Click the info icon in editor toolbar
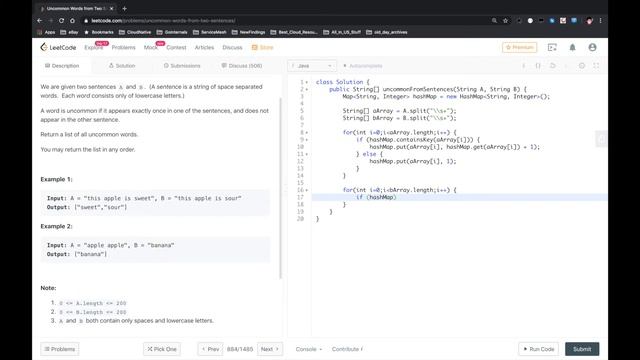This screenshot has height=360, width=640. click(524, 66)
